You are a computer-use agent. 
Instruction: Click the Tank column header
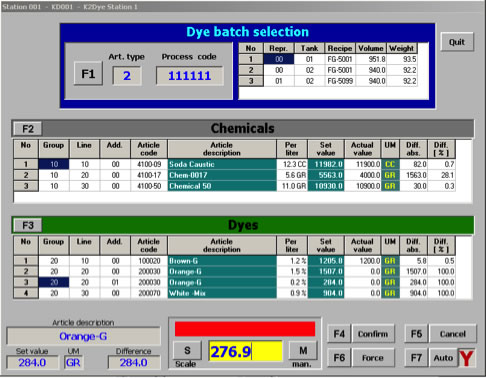310,48
